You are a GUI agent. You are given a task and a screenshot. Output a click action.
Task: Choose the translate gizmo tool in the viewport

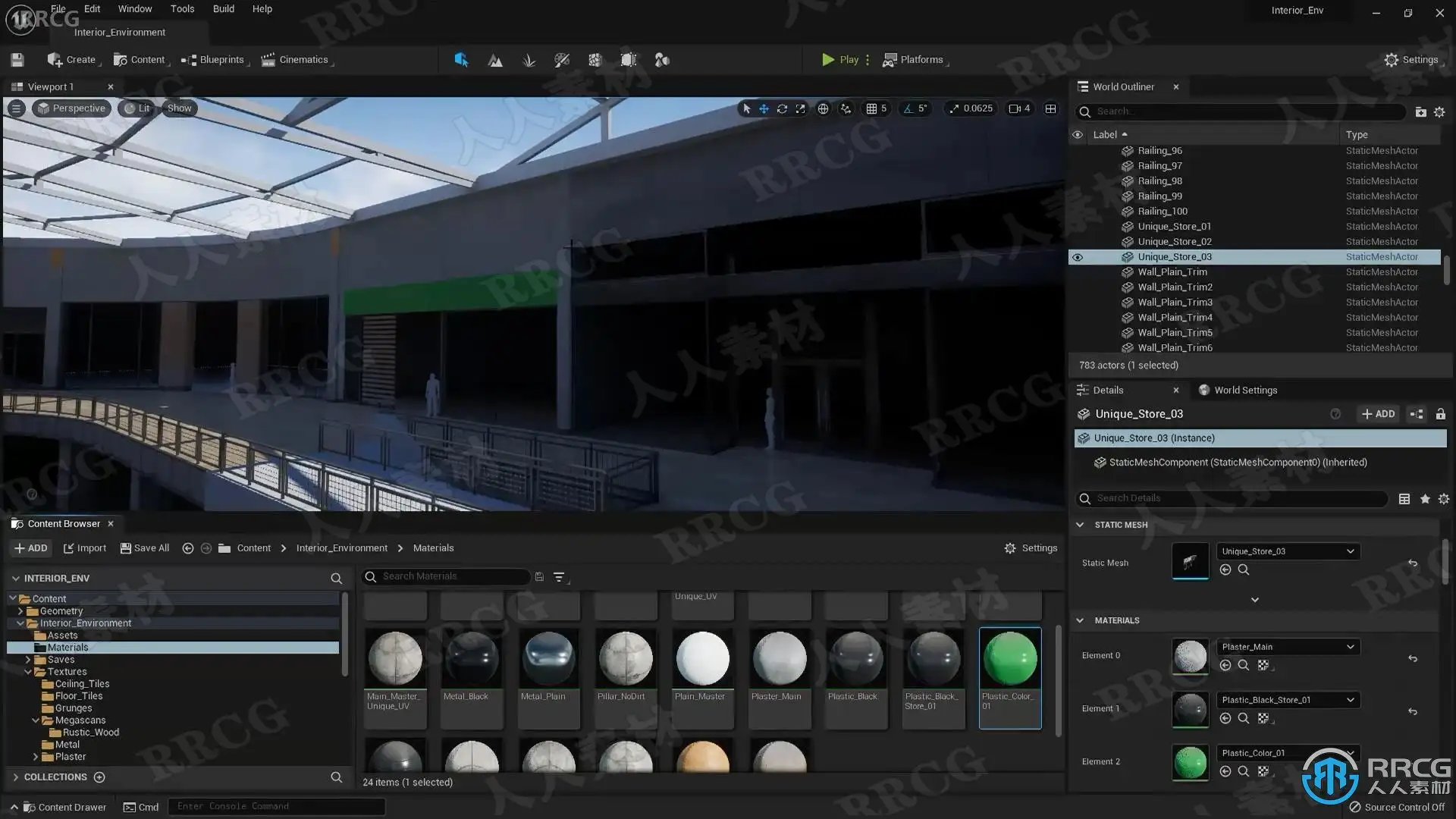(764, 108)
